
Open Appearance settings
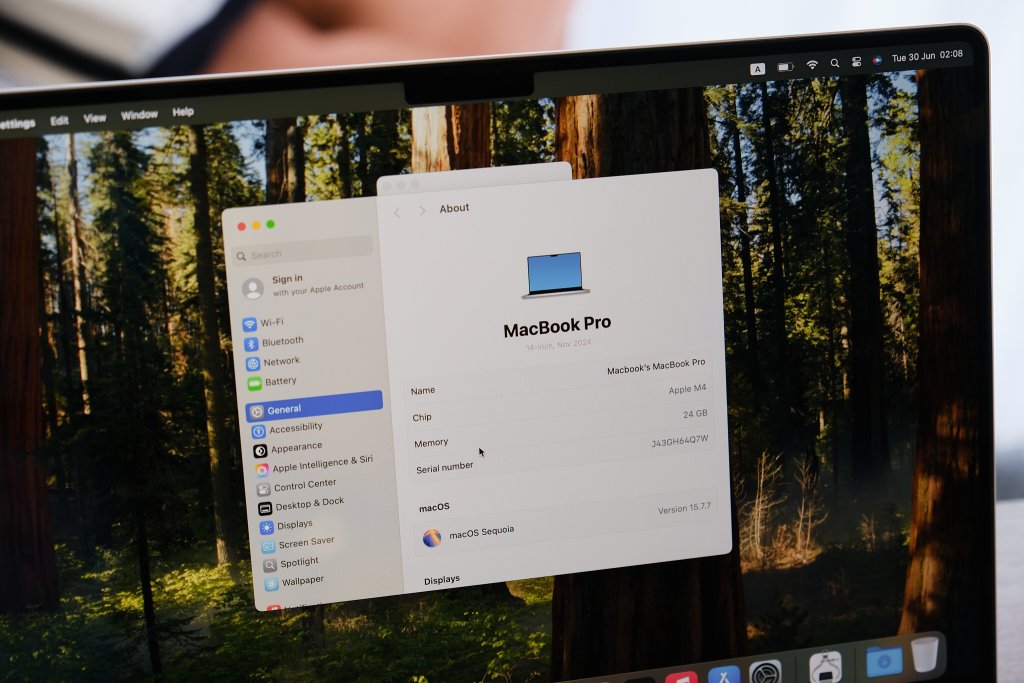click(289, 448)
